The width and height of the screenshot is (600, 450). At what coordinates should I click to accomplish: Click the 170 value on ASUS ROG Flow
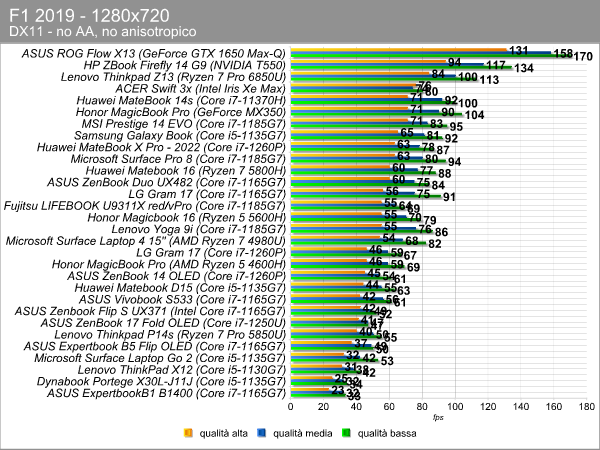click(x=583, y=57)
